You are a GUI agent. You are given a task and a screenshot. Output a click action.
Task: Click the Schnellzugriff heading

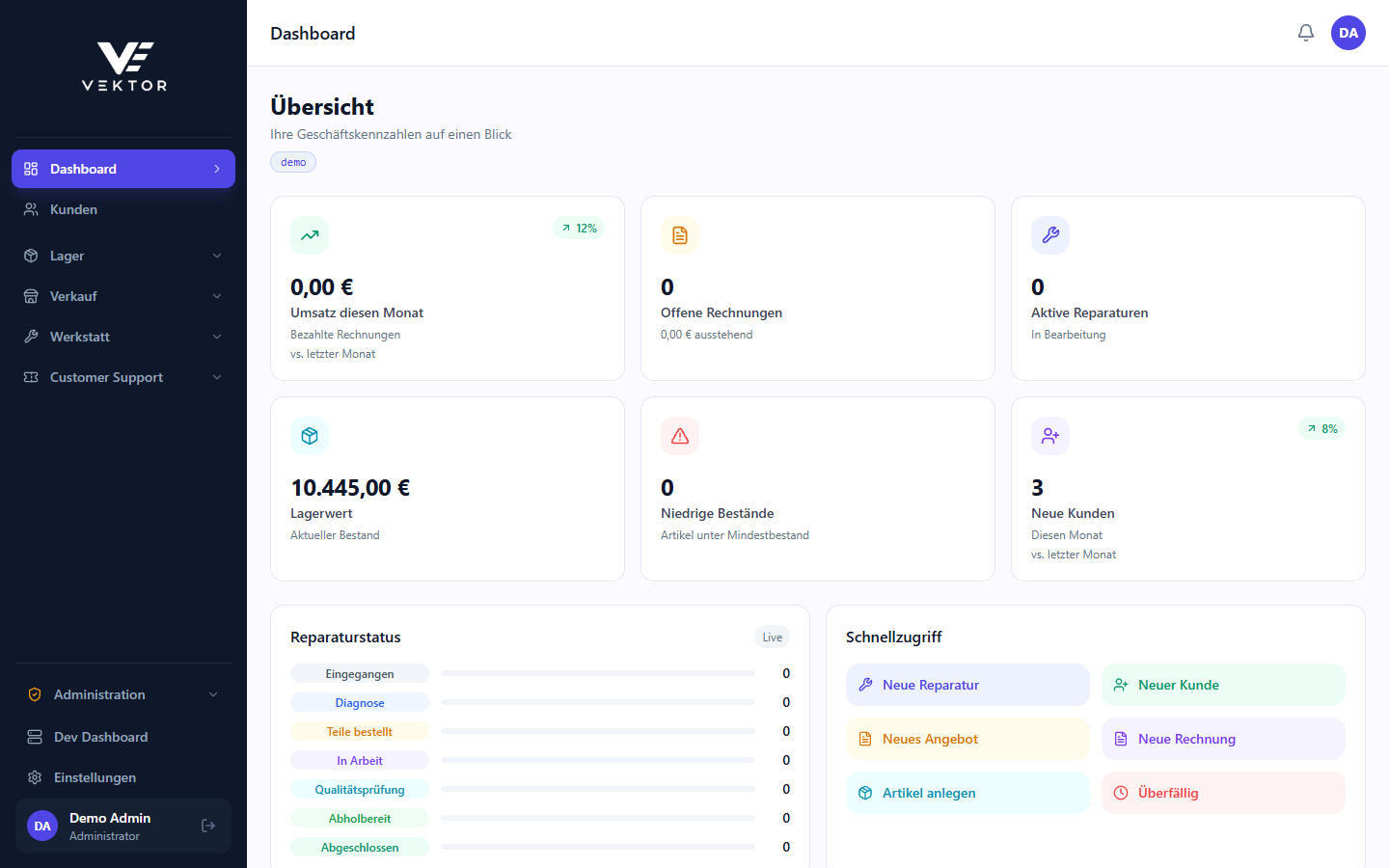pos(894,637)
